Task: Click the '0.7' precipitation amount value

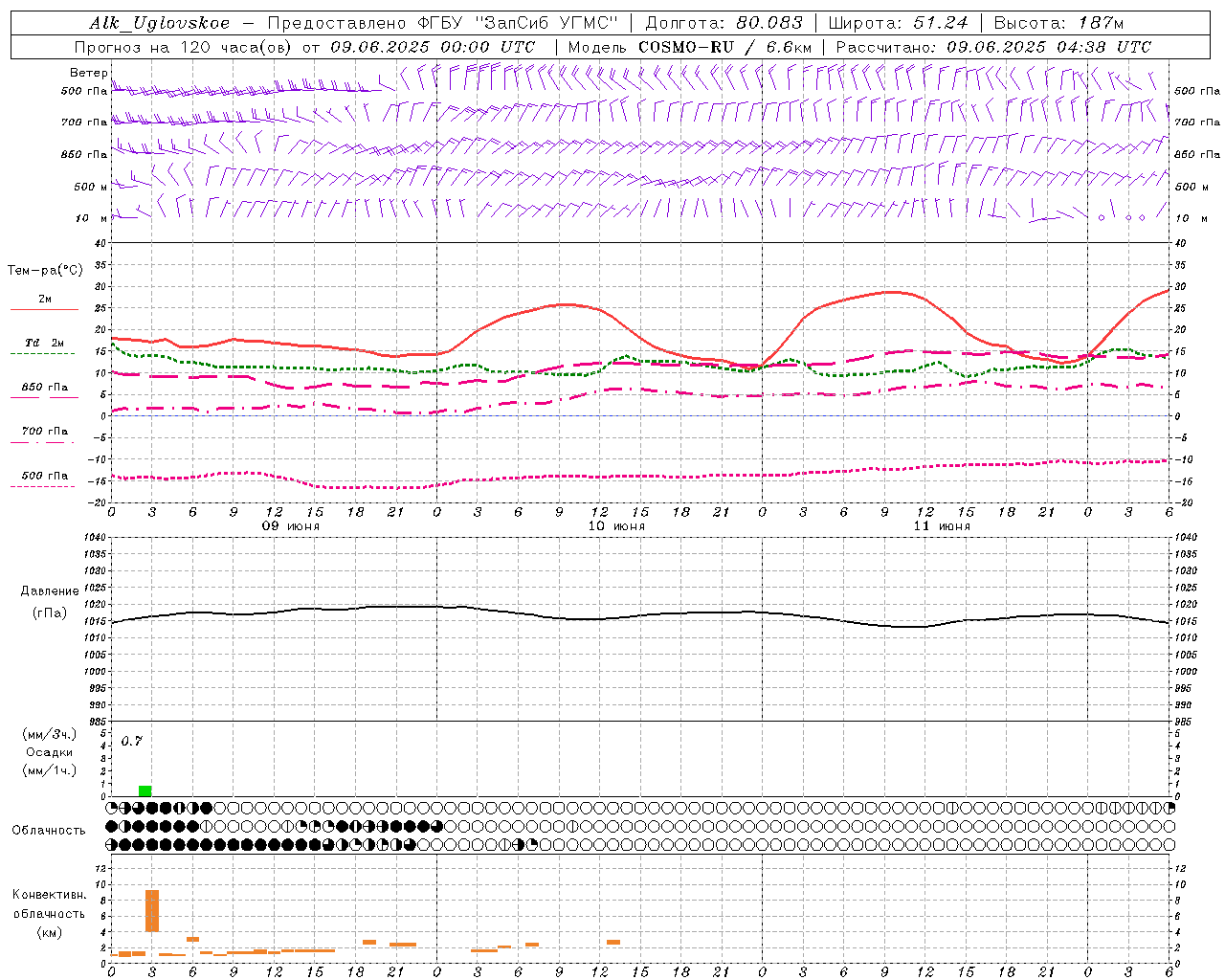Action: click(132, 742)
